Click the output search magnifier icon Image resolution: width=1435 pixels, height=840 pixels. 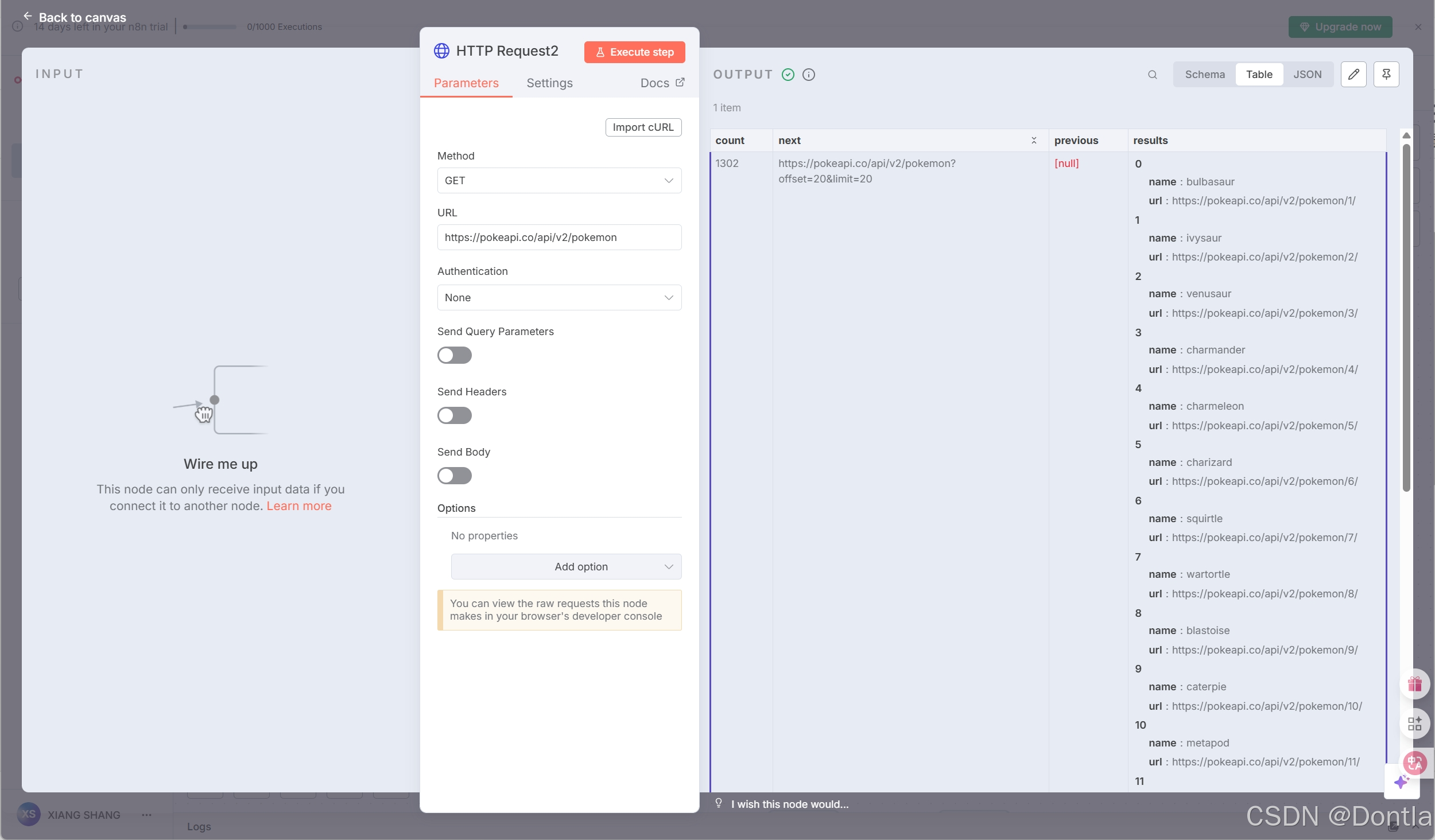(x=1152, y=75)
